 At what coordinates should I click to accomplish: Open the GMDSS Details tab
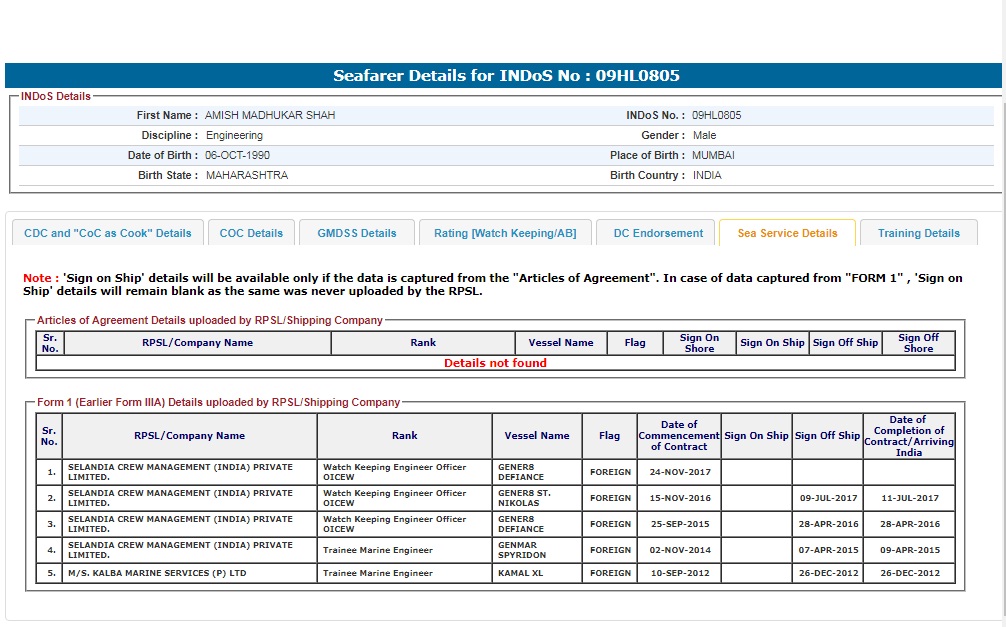coord(357,233)
